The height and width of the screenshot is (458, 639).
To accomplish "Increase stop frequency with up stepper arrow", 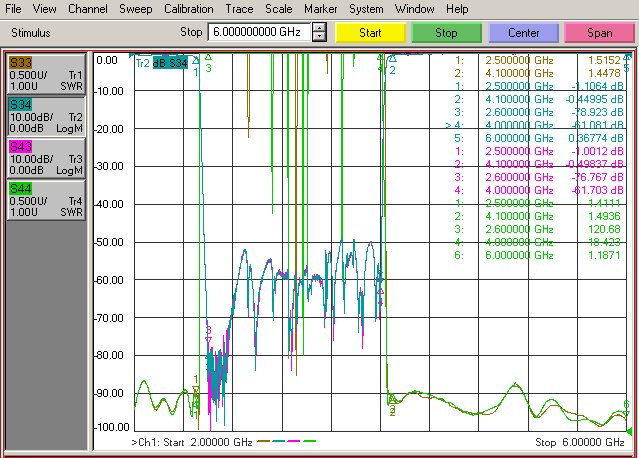I will coord(319,28).
